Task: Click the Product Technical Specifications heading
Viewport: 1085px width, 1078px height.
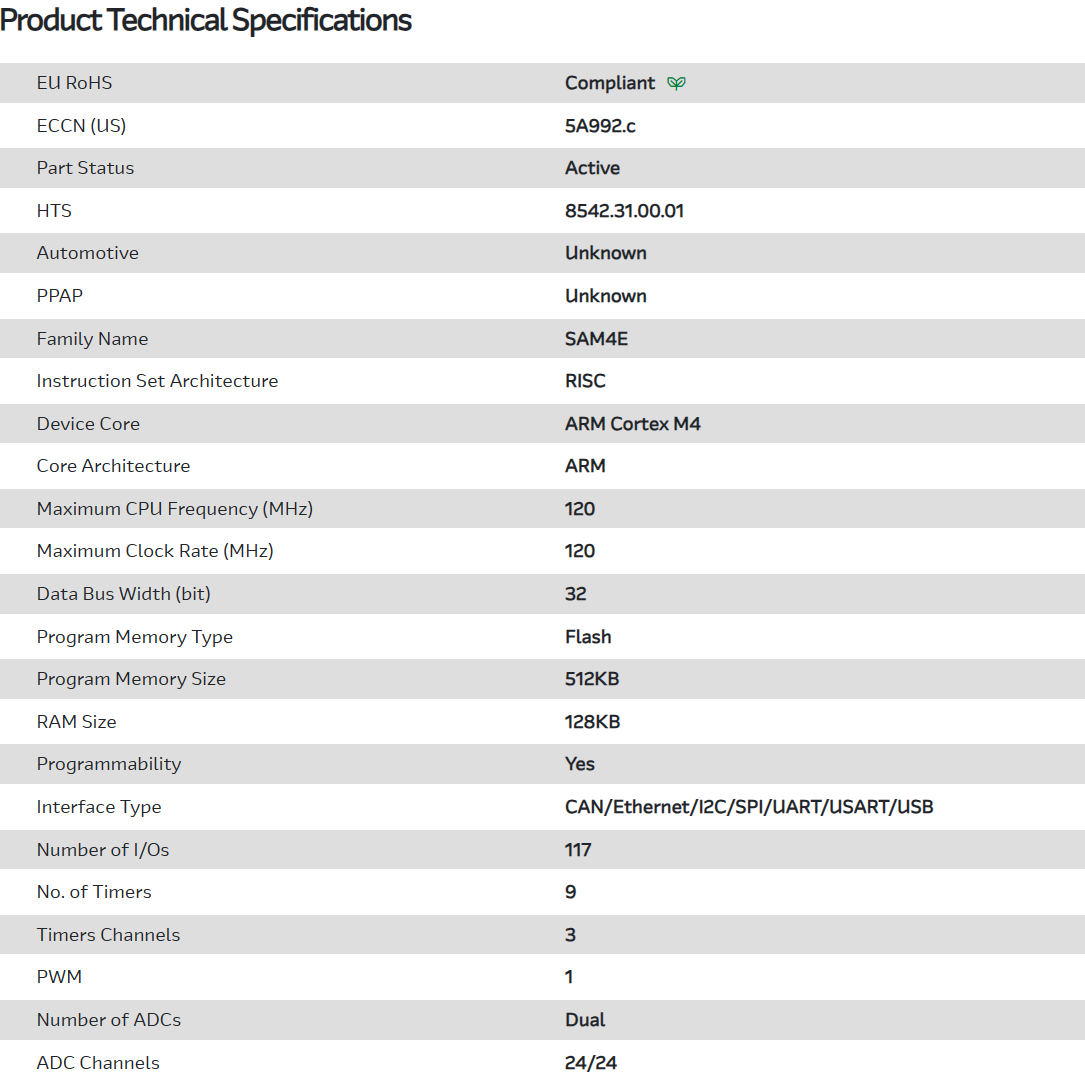Action: click(x=206, y=20)
